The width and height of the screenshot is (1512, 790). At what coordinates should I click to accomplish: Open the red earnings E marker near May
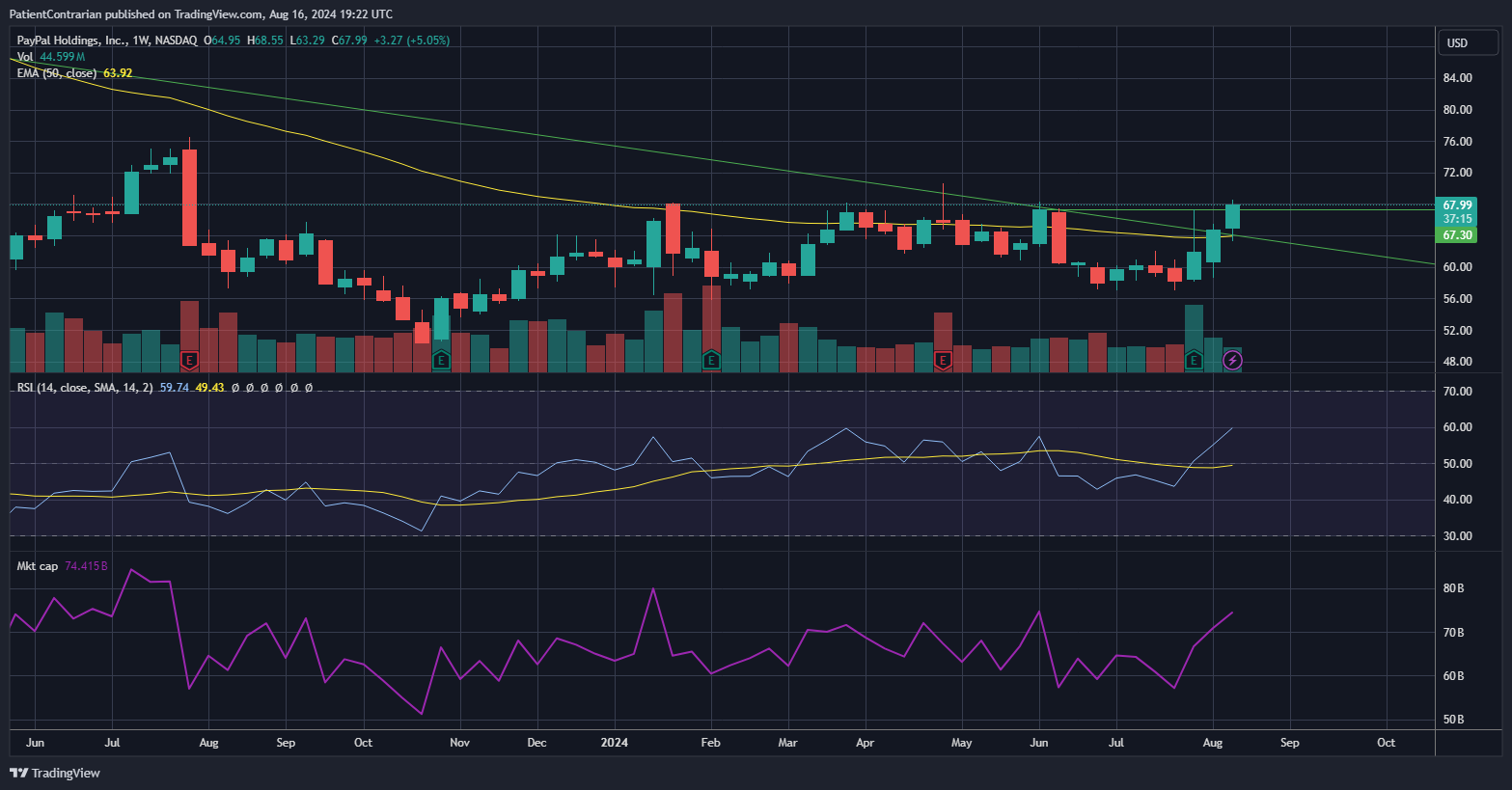943,361
